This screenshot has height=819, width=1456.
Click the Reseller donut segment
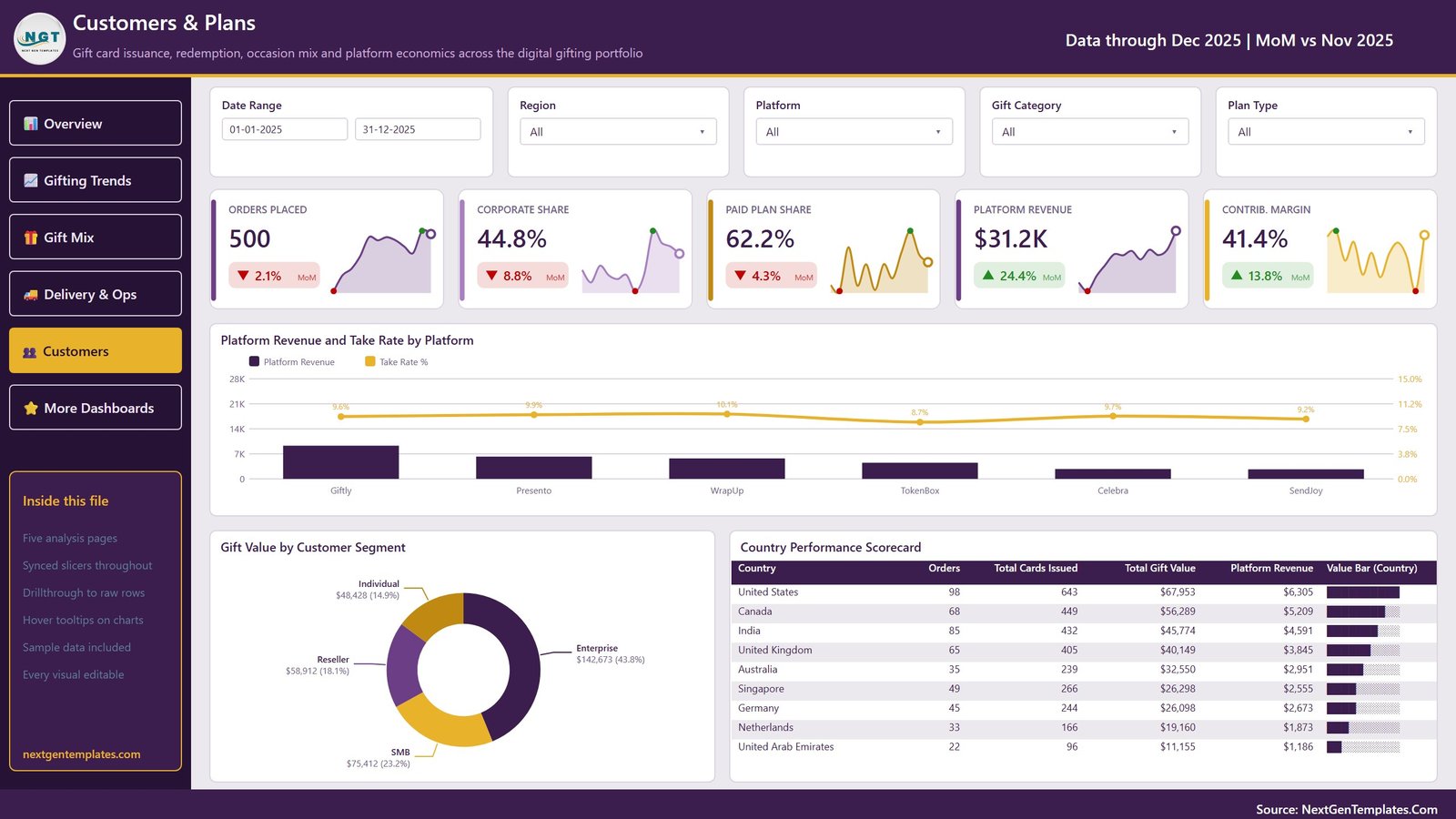(403, 666)
